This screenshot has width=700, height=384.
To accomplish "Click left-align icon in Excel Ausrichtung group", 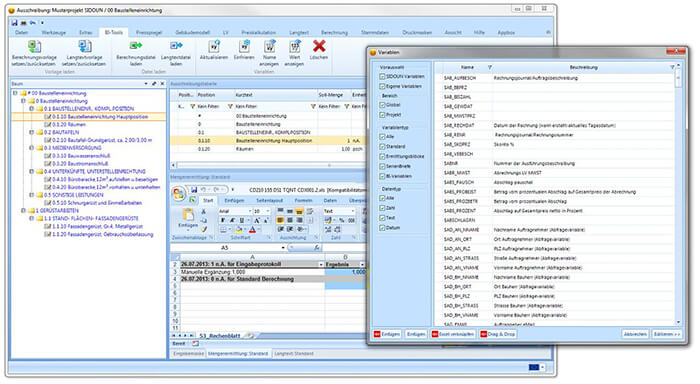I will [280, 220].
